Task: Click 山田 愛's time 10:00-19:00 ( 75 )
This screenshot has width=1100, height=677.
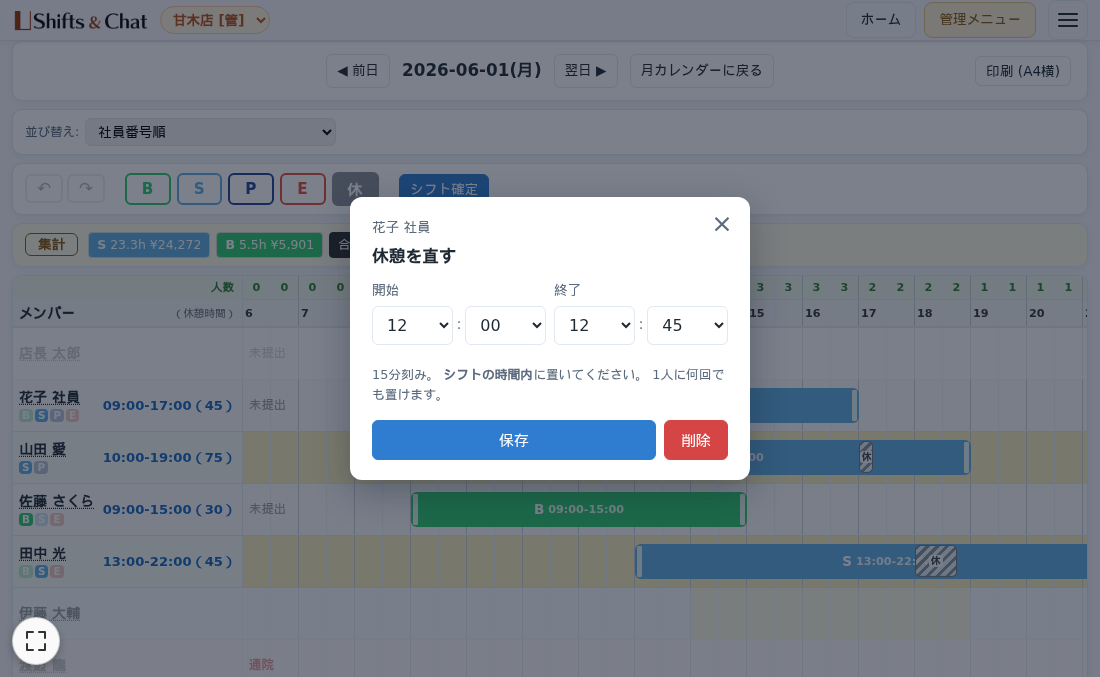Action: (168, 457)
